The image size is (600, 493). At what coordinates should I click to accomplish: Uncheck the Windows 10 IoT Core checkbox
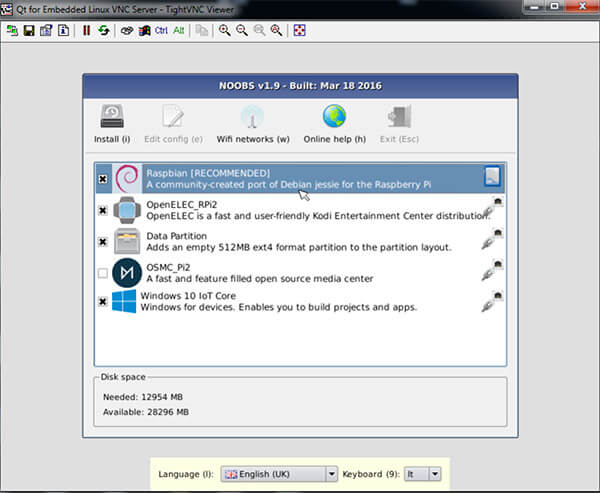[x=103, y=302]
